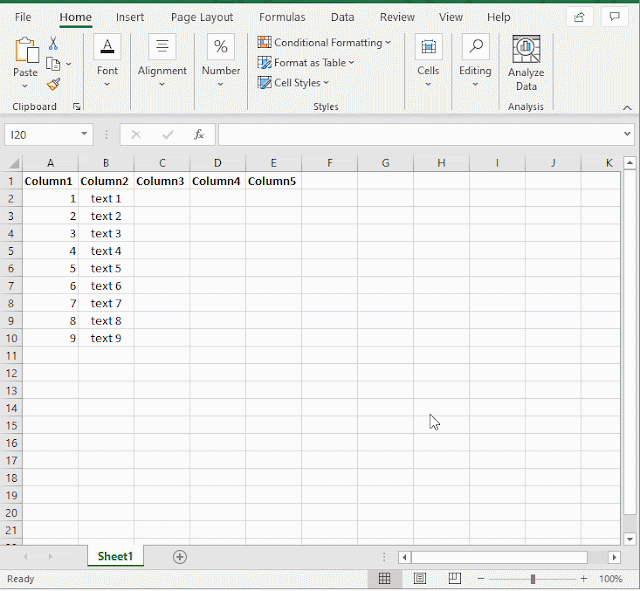Select cell with text 7

pos(106,303)
